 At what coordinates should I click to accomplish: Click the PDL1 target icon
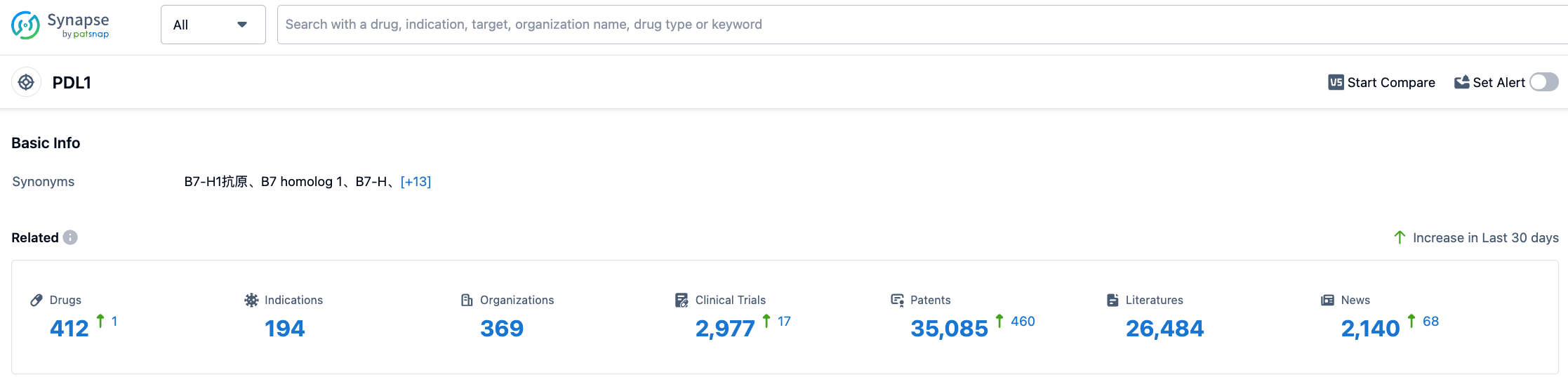coord(26,83)
